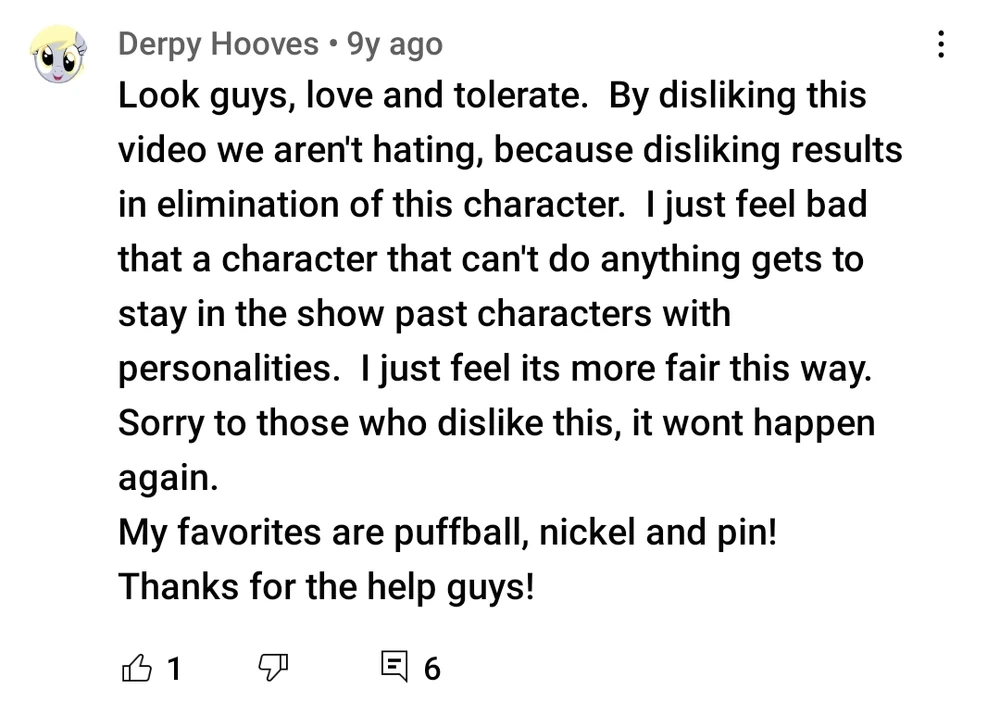Click the "9y ago" comment timestamp
This screenshot has width=1000, height=702.
[x=394, y=44]
